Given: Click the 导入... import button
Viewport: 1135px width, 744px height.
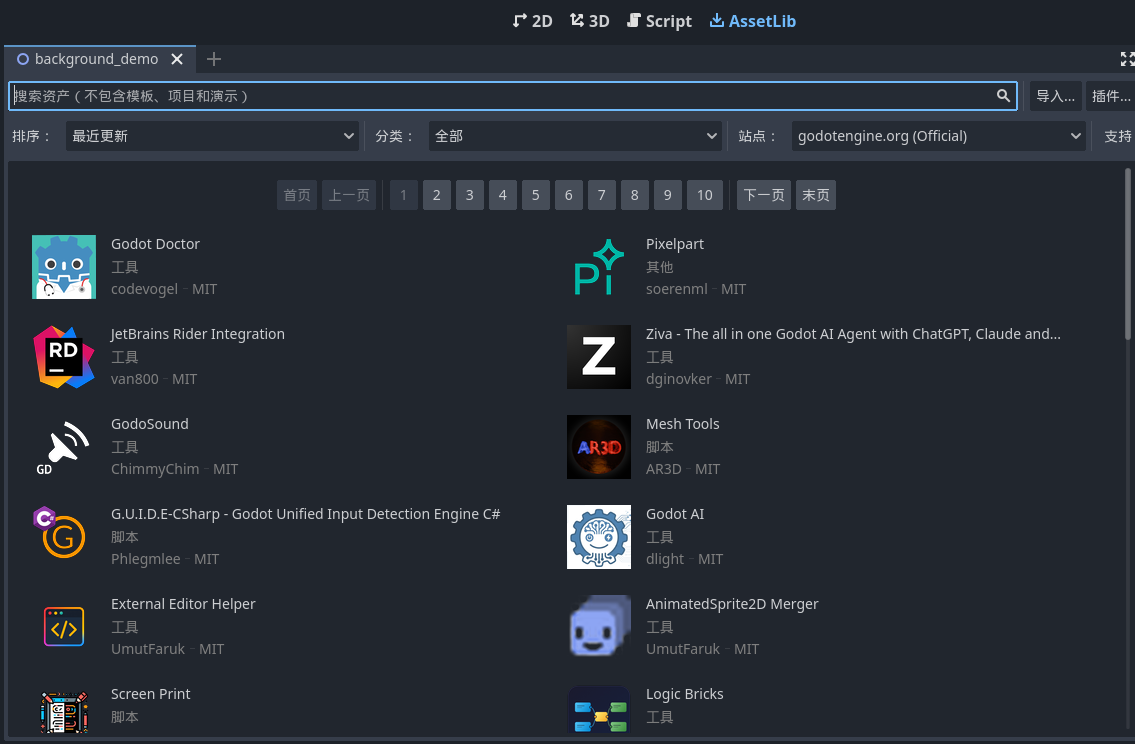Looking at the screenshot, I should pos(1055,96).
